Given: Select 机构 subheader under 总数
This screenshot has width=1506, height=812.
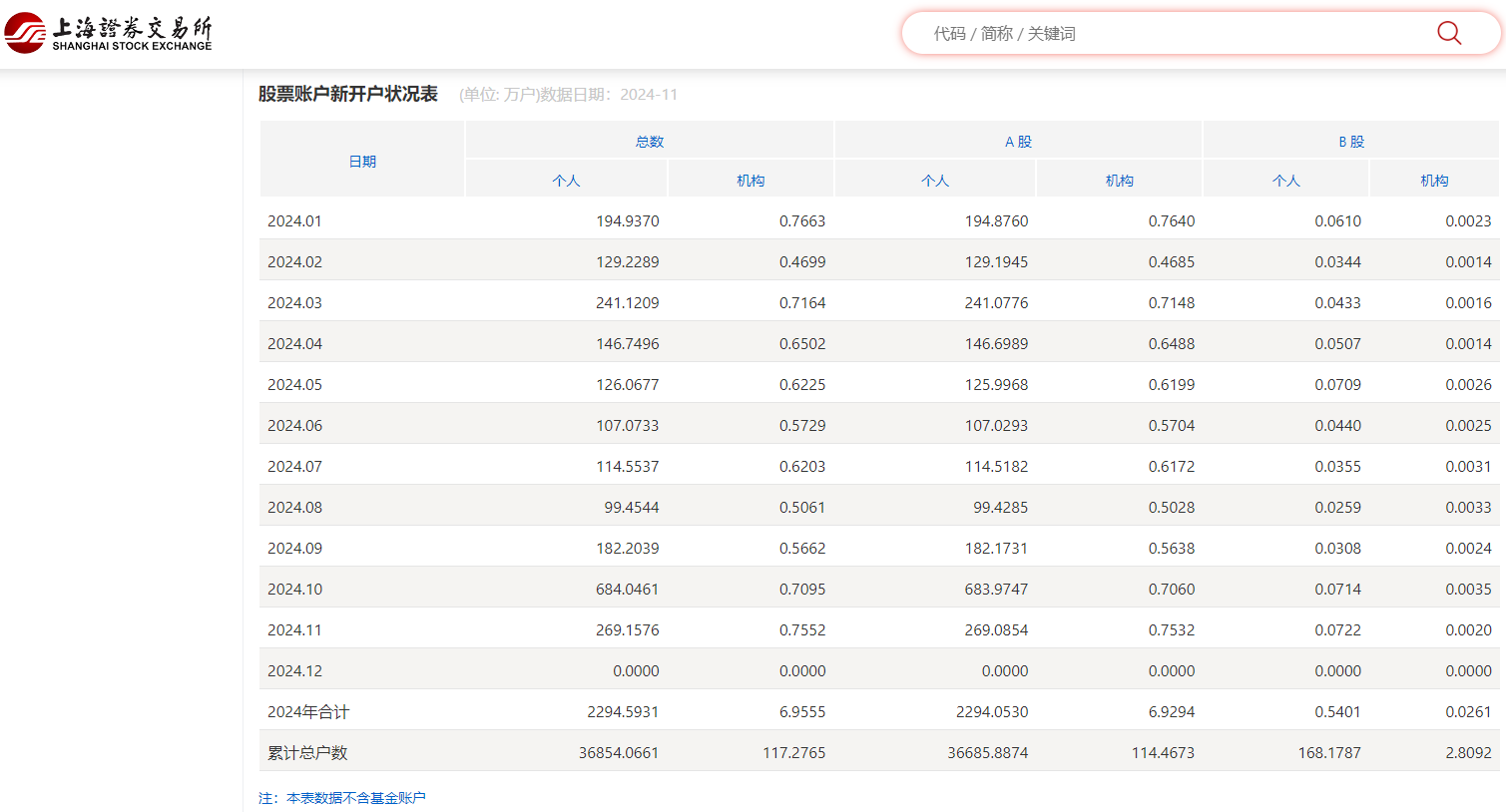Looking at the screenshot, I should (751, 181).
